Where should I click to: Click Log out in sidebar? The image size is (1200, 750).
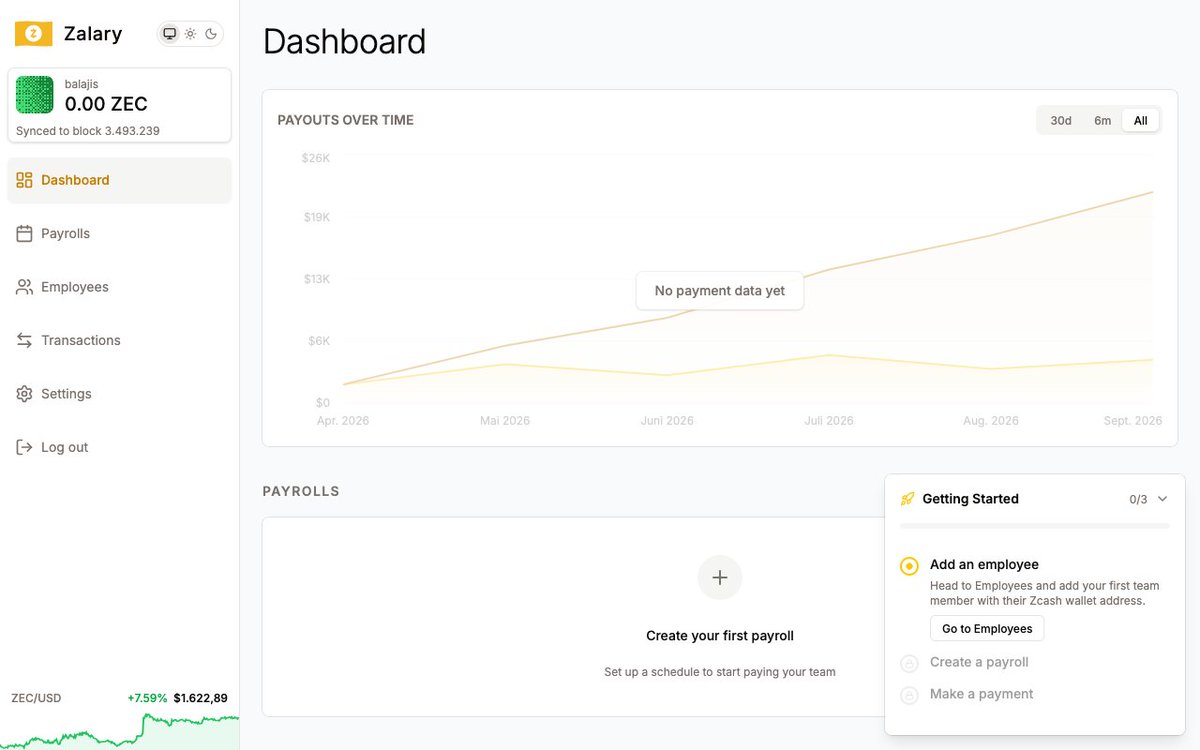(x=119, y=447)
